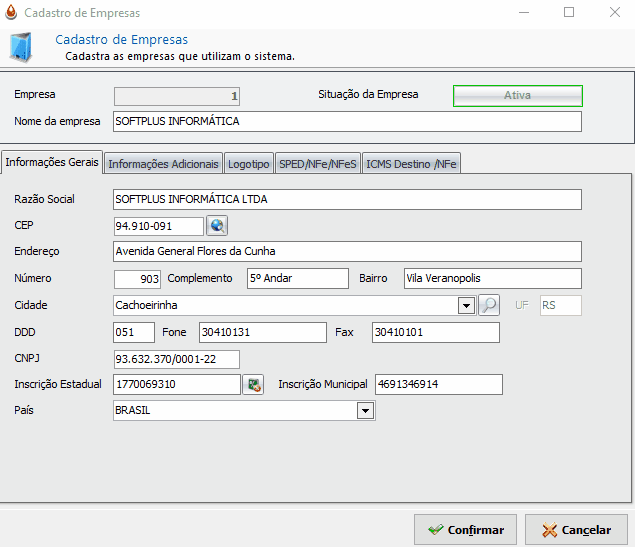Image resolution: width=635 pixels, height=547 pixels.
Task: Click the Cidade combo box showing Cachoeirinha
Action: click(294, 305)
